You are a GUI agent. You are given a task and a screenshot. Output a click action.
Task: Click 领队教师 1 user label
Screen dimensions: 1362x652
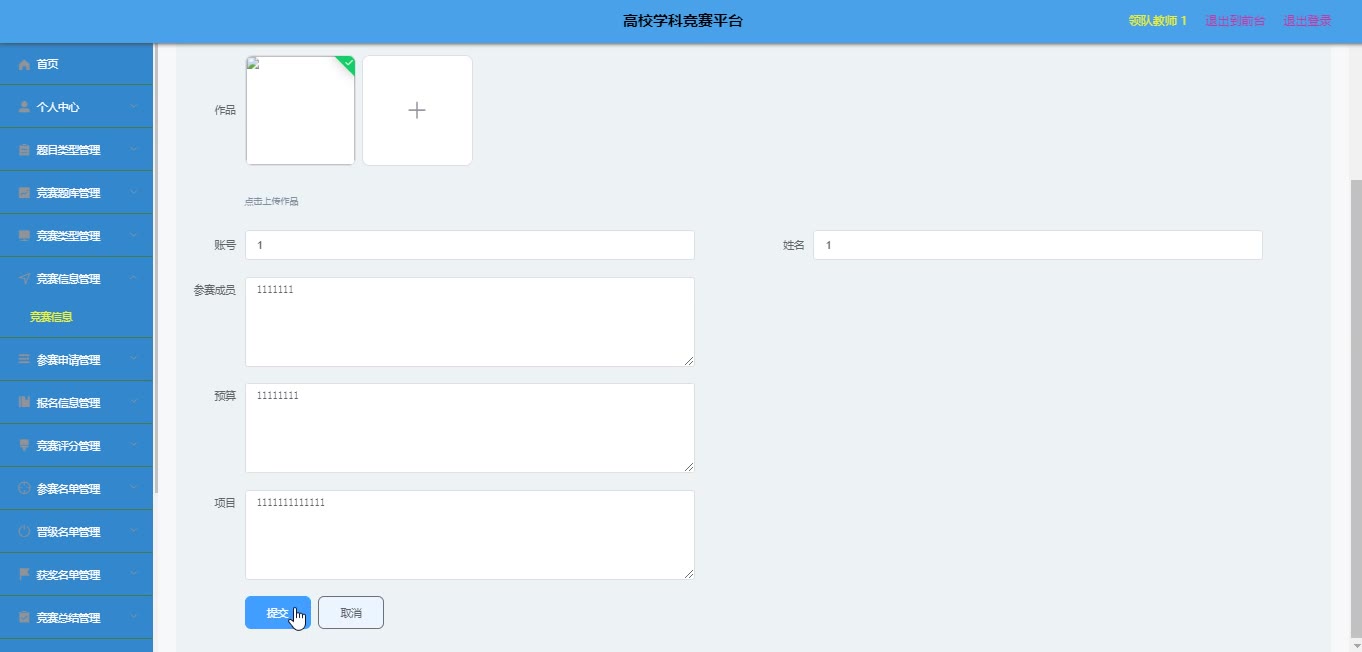(x=1157, y=21)
